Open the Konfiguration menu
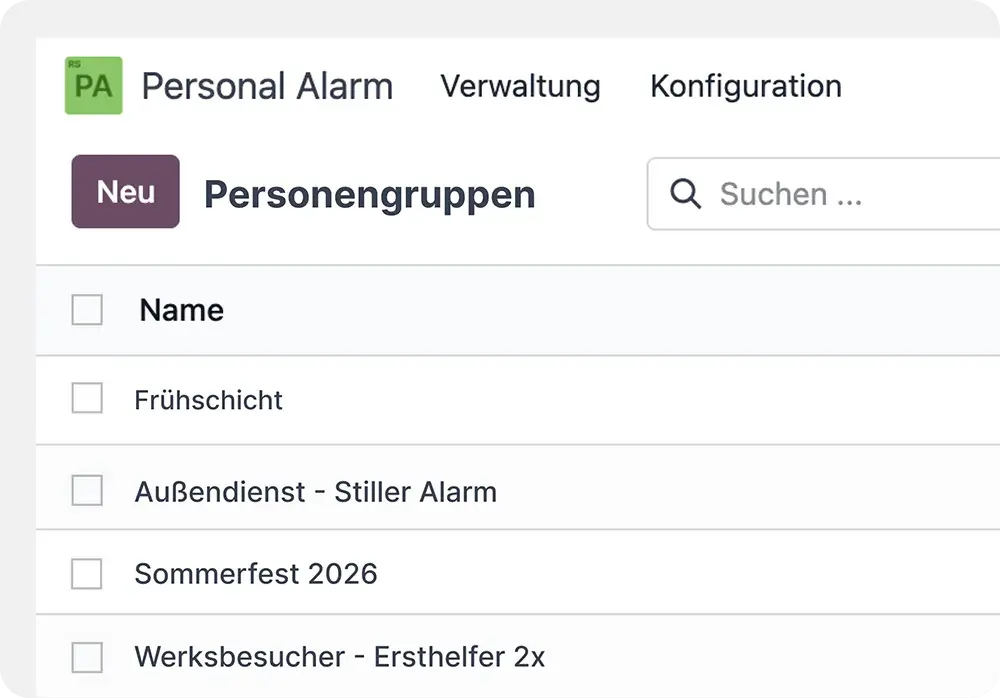This screenshot has height=698, width=1000. coord(745,86)
